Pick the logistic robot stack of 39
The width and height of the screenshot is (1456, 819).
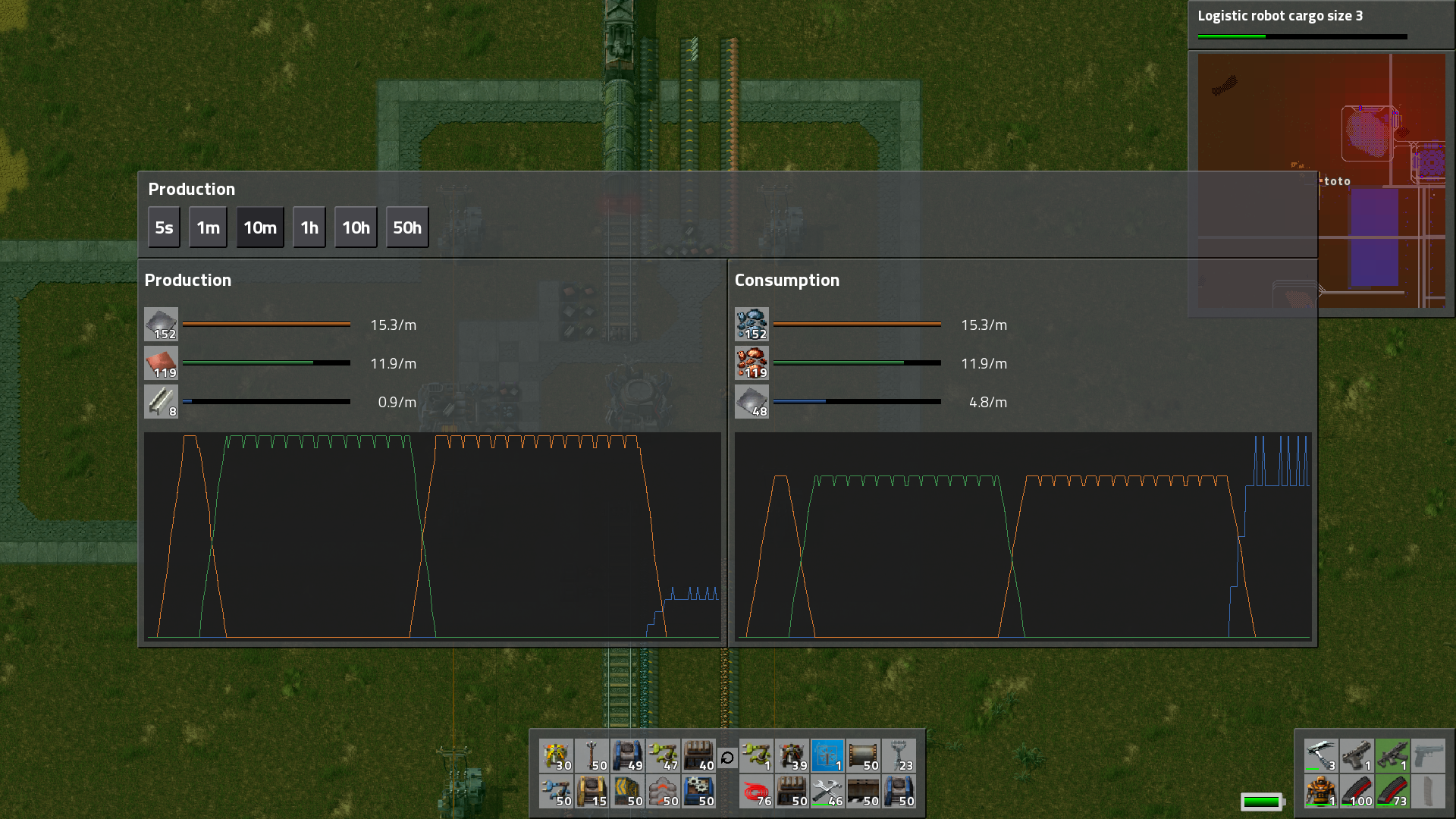[792, 756]
